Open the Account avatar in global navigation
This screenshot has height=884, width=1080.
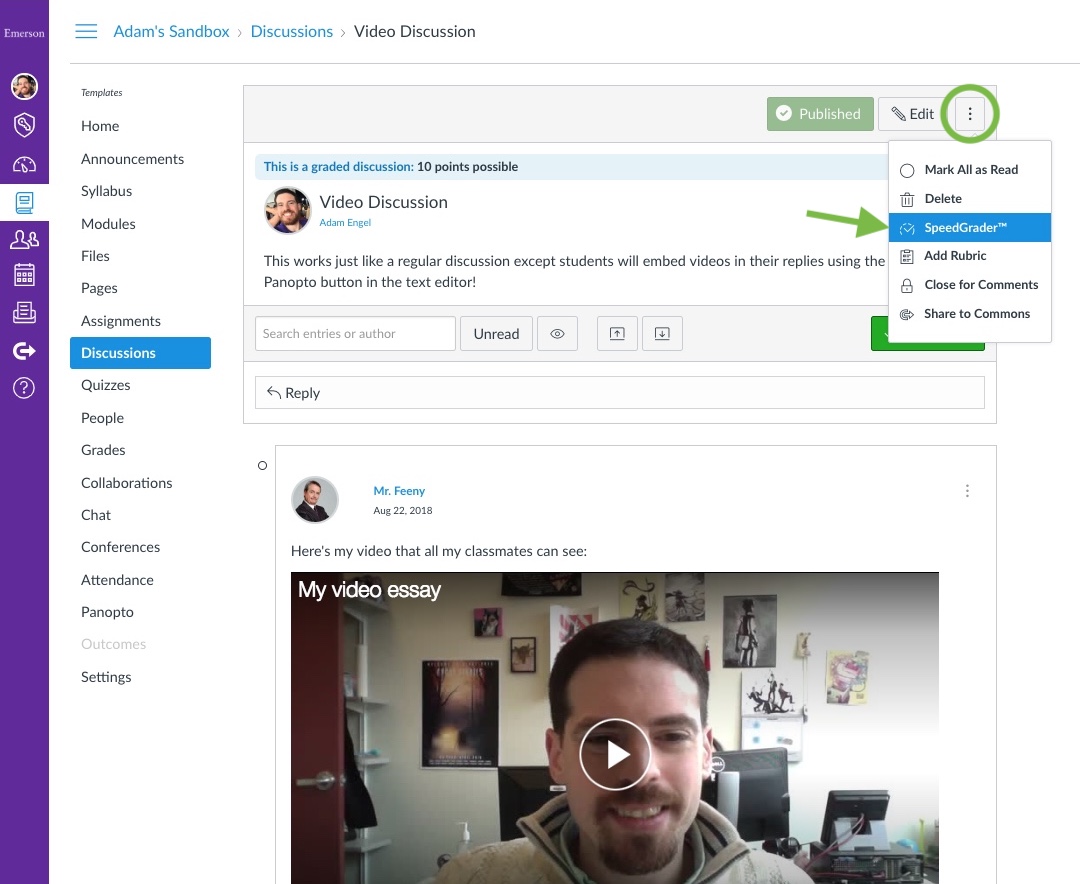coord(24,86)
